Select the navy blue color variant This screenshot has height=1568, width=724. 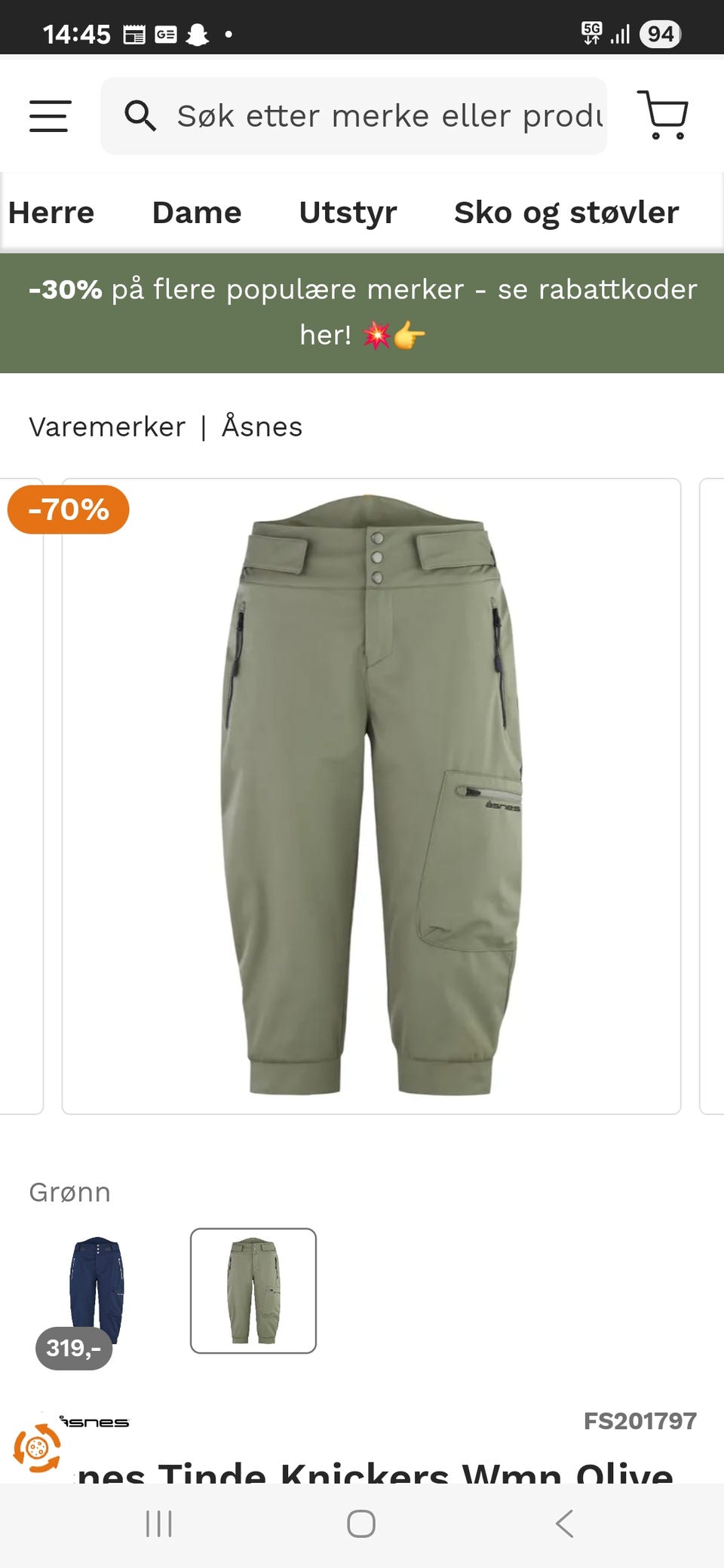[96, 1291]
